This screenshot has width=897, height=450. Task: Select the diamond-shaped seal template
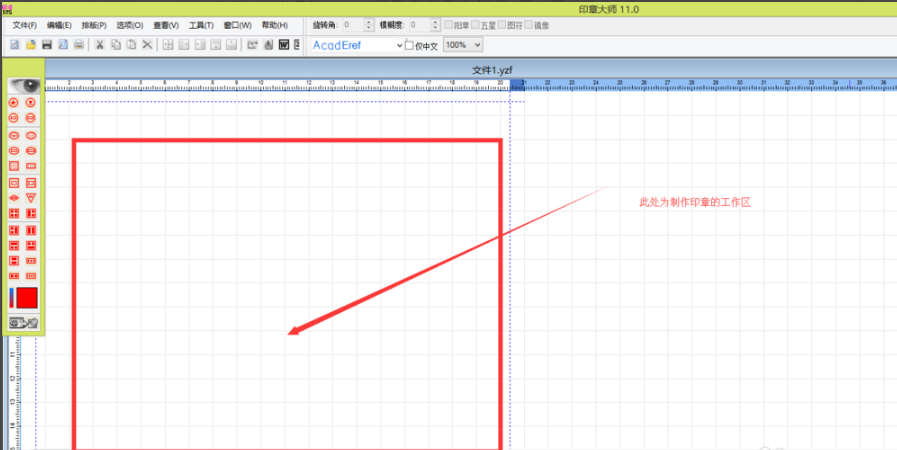pyautogui.click(x=14, y=198)
